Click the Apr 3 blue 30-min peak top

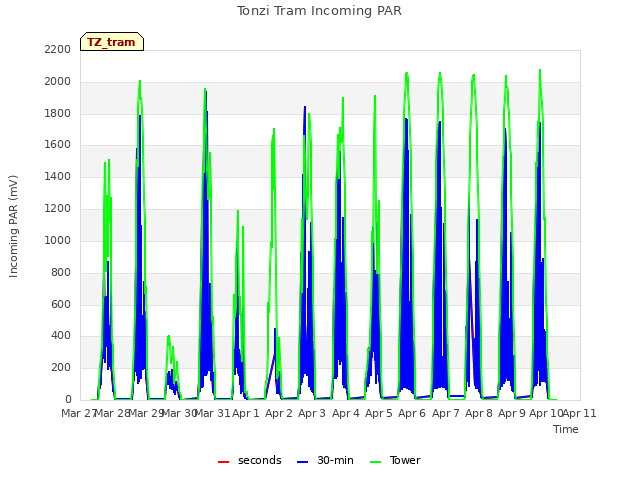click(x=305, y=107)
